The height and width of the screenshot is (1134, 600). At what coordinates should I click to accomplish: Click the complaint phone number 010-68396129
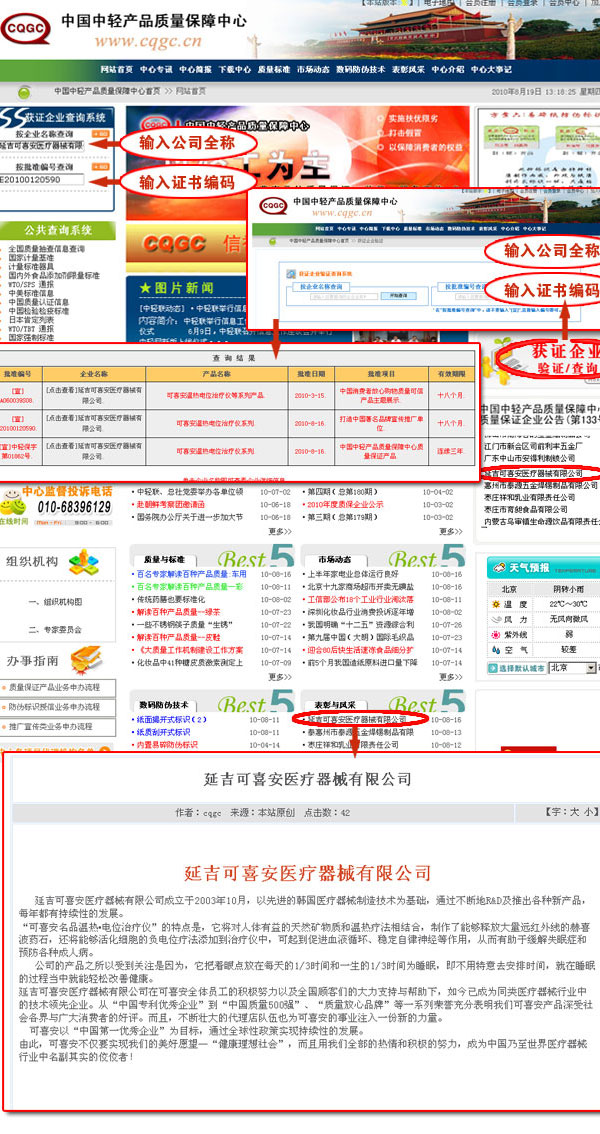74,507
